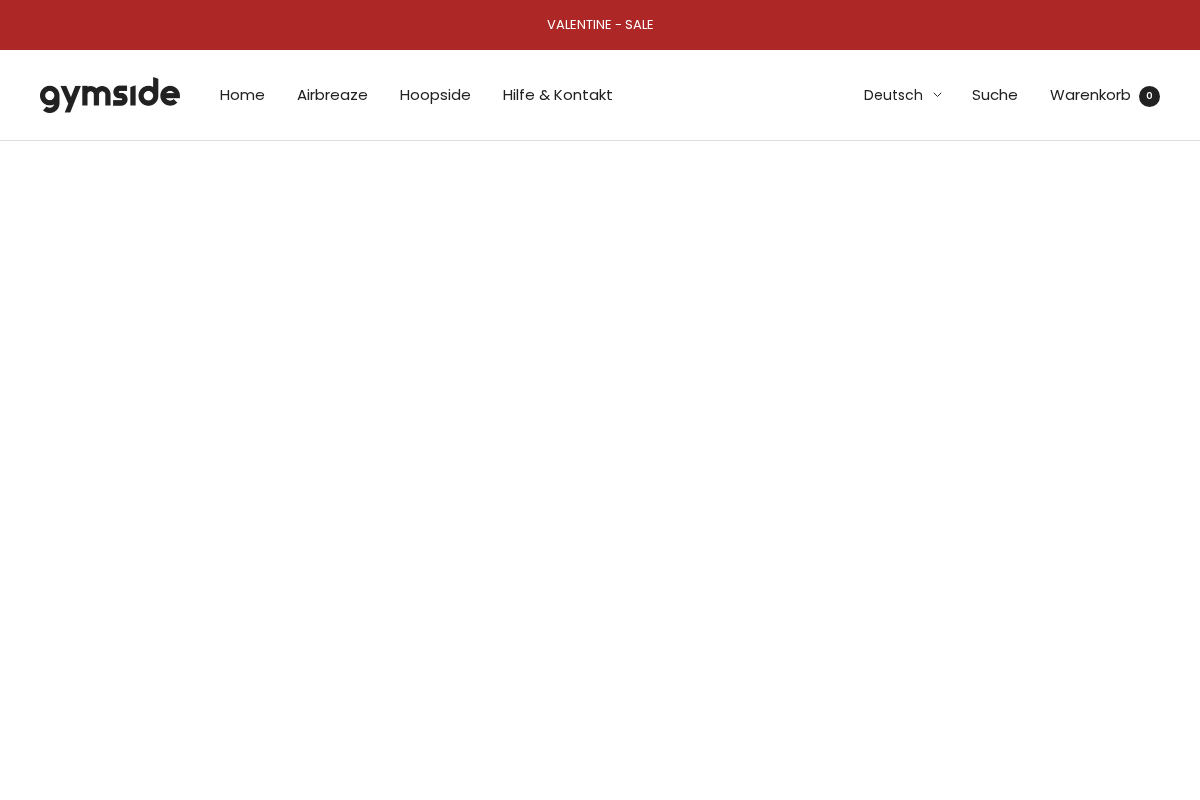Select Home in the navigation
1200x800 pixels.
point(242,95)
